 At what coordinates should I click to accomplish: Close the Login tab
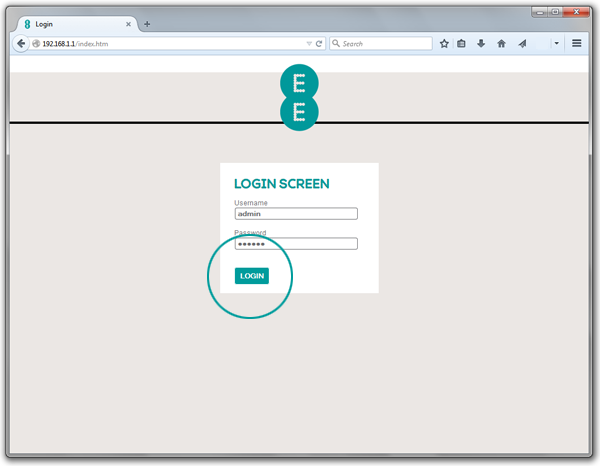(129, 24)
